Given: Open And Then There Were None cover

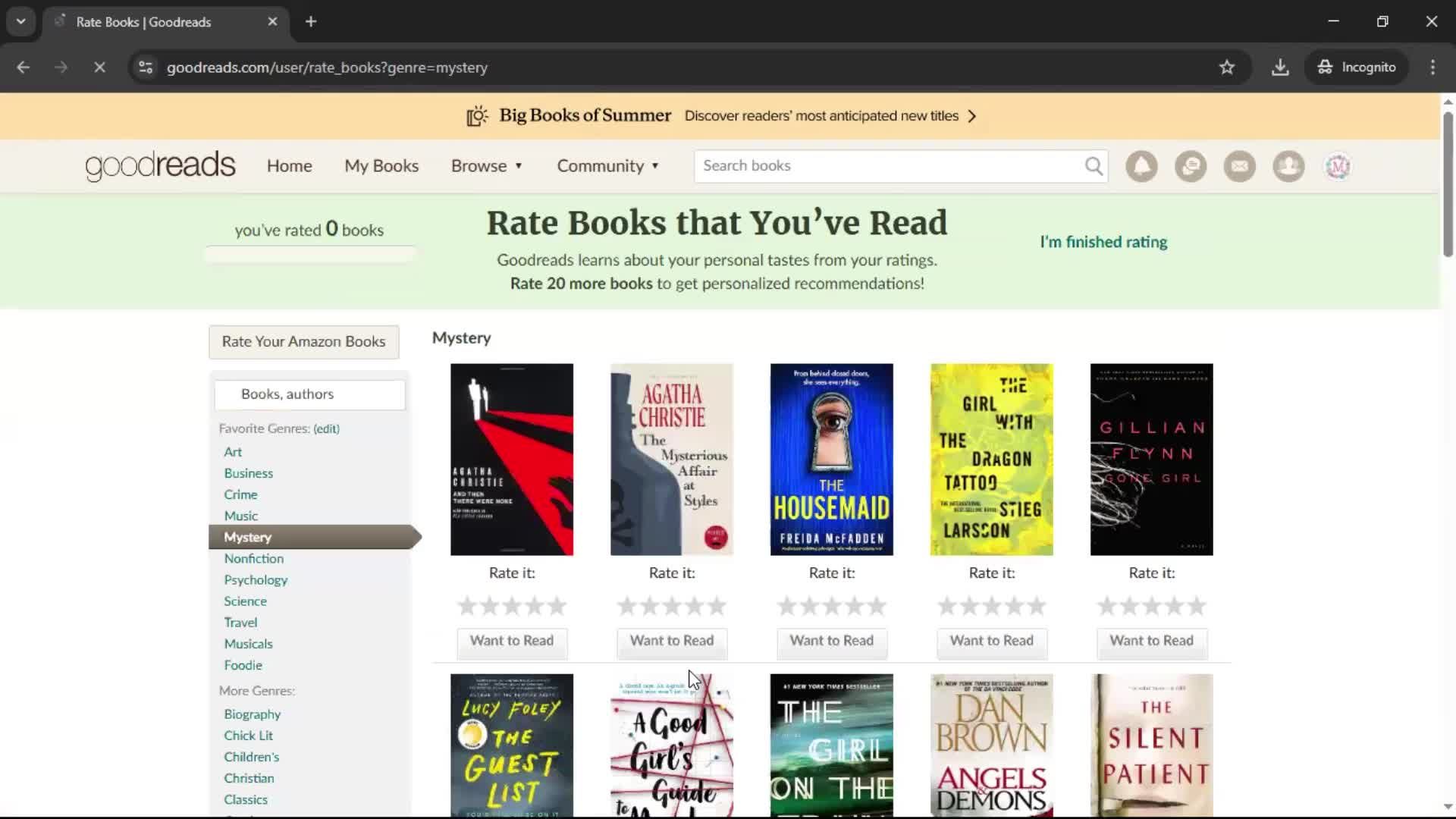Looking at the screenshot, I should [x=512, y=460].
